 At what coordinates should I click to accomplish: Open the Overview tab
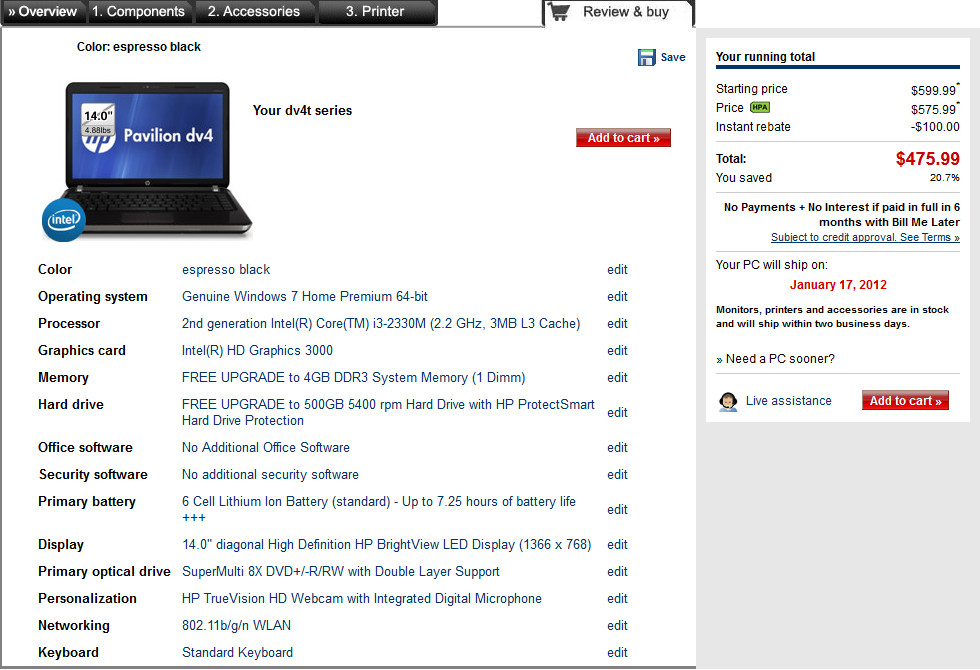click(43, 12)
